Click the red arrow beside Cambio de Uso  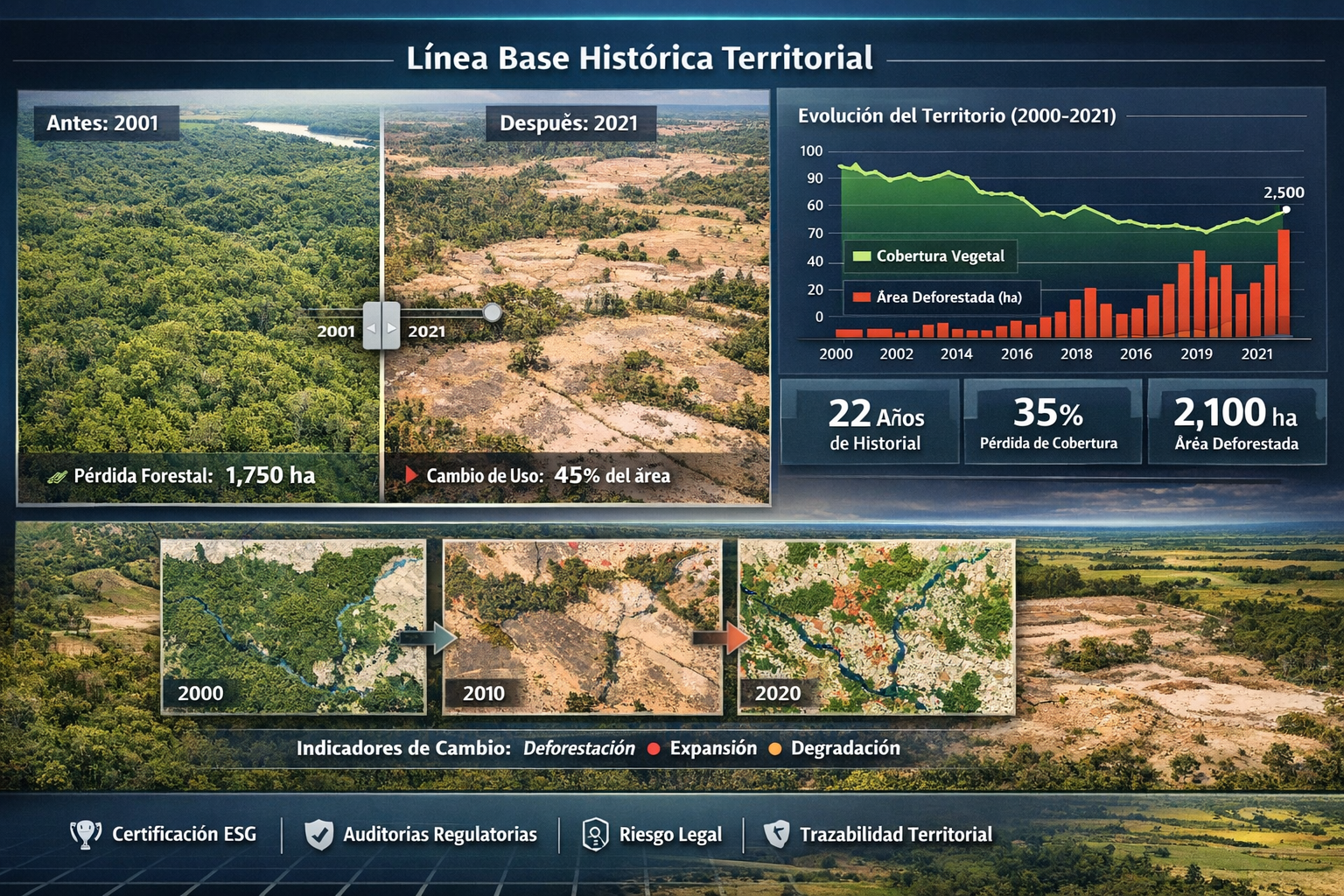[x=410, y=475]
